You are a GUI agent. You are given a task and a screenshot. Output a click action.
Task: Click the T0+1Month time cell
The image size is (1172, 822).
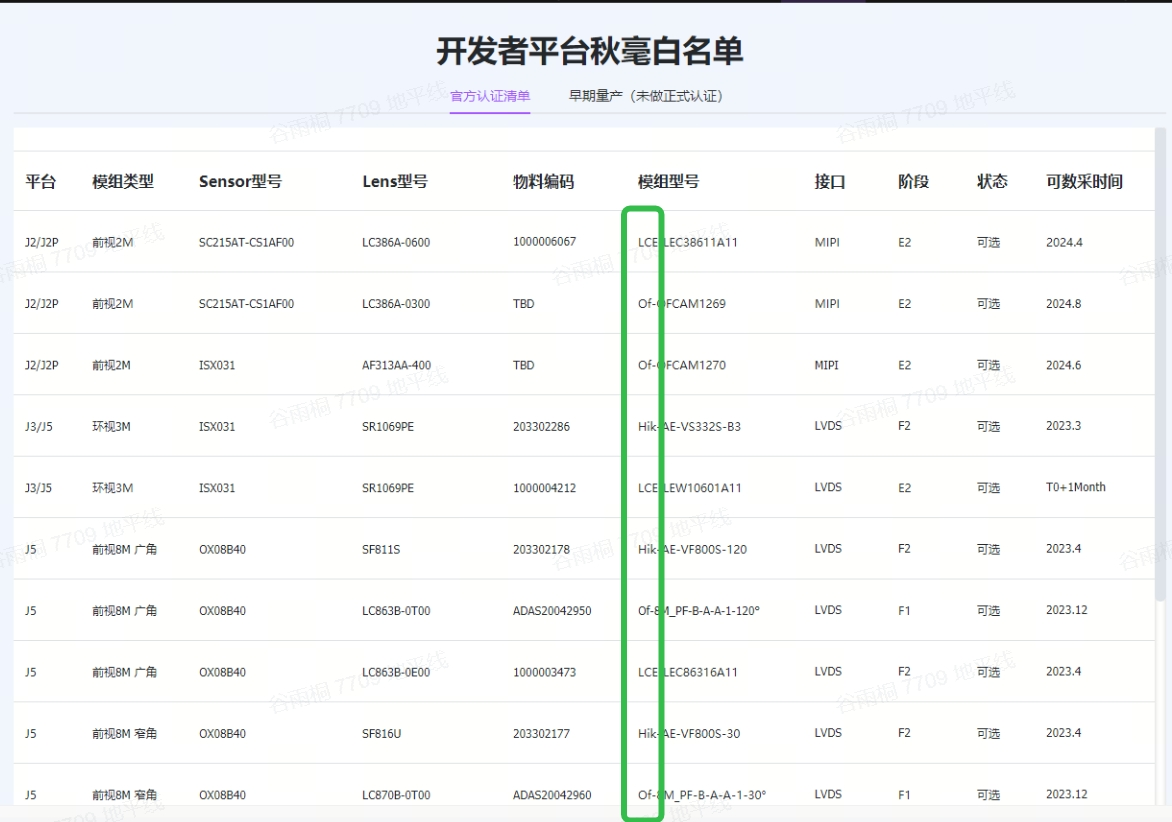pos(1076,488)
